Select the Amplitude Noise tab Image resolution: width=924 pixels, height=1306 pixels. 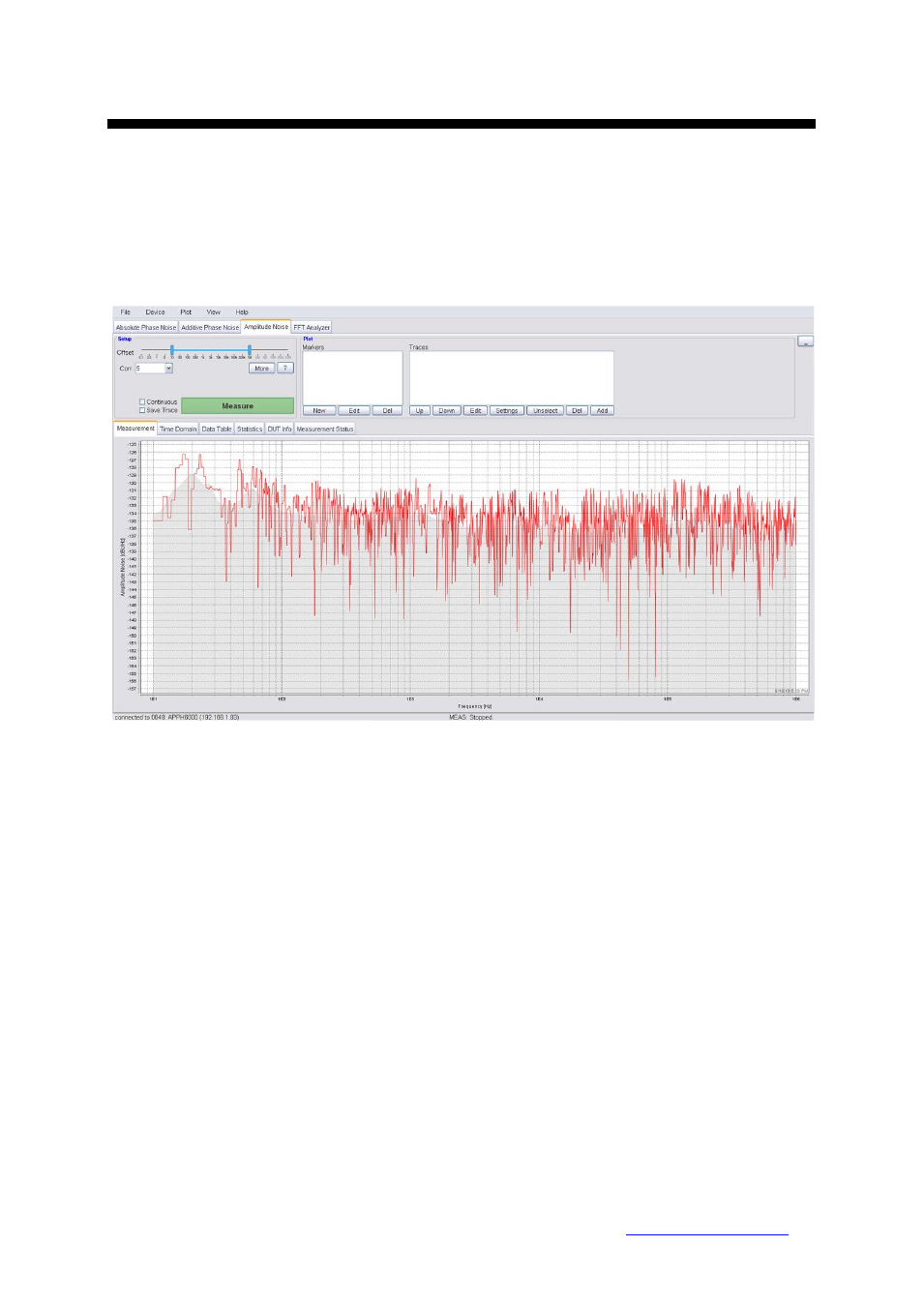tap(266, 327)
